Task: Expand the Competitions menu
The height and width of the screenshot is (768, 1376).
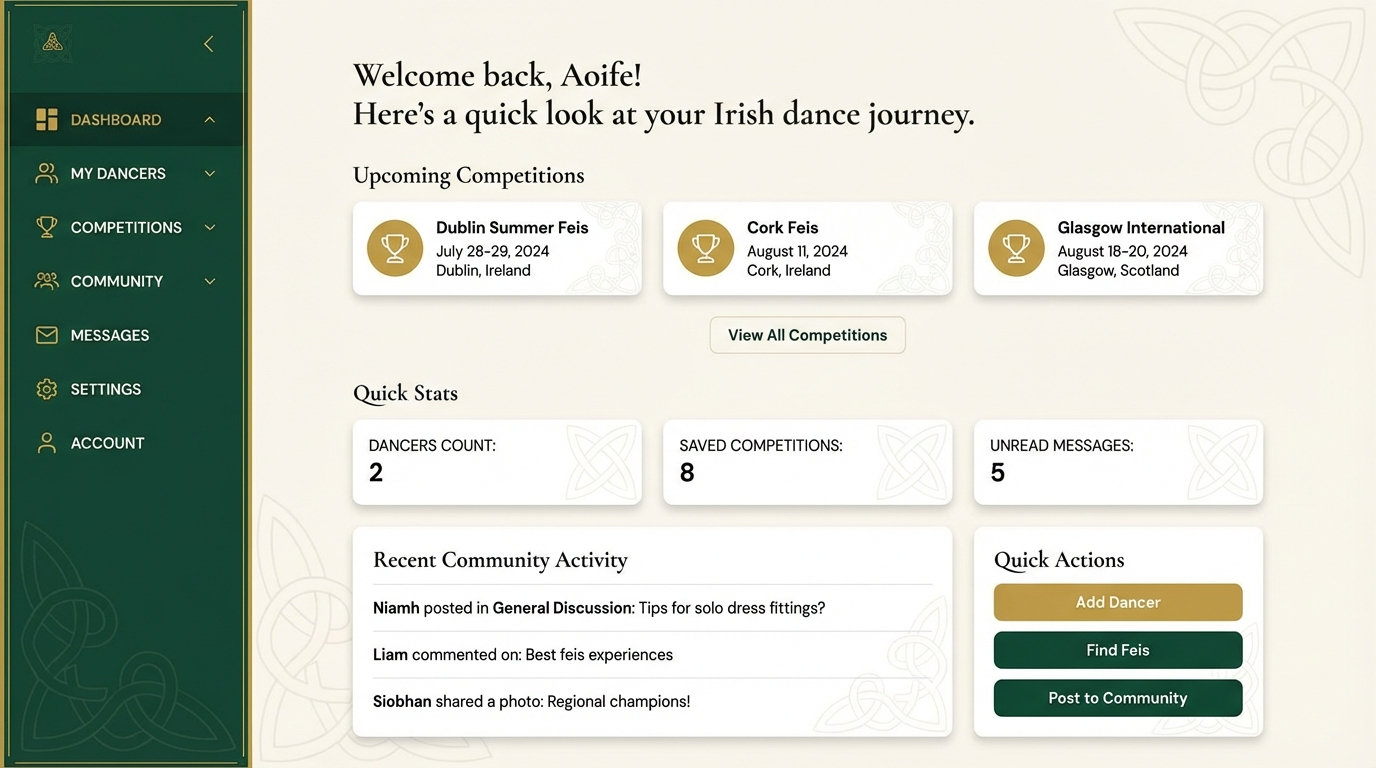Action: click(210, 227)
